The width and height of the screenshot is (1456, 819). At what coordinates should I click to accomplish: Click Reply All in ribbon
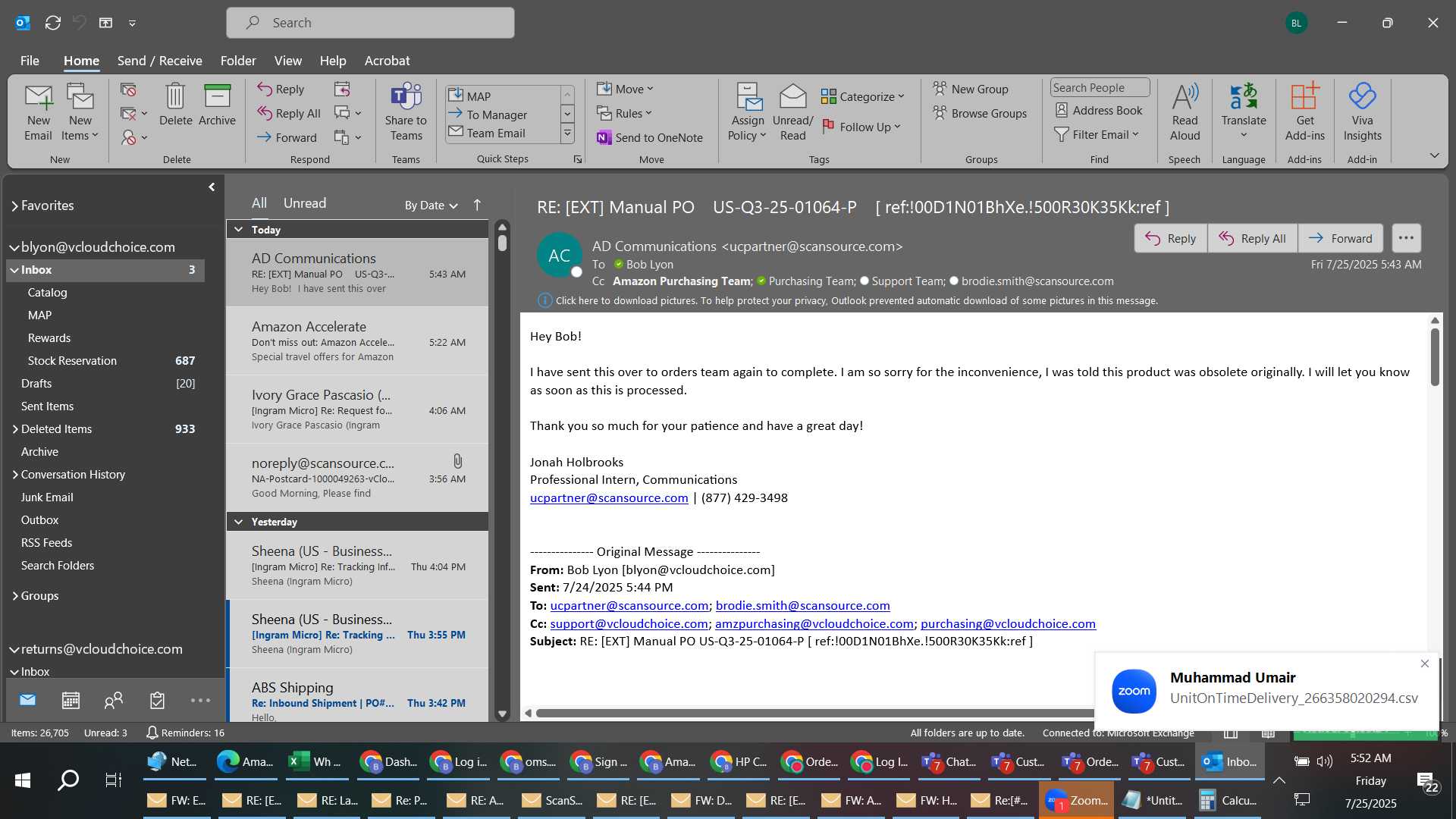(289, 113)
